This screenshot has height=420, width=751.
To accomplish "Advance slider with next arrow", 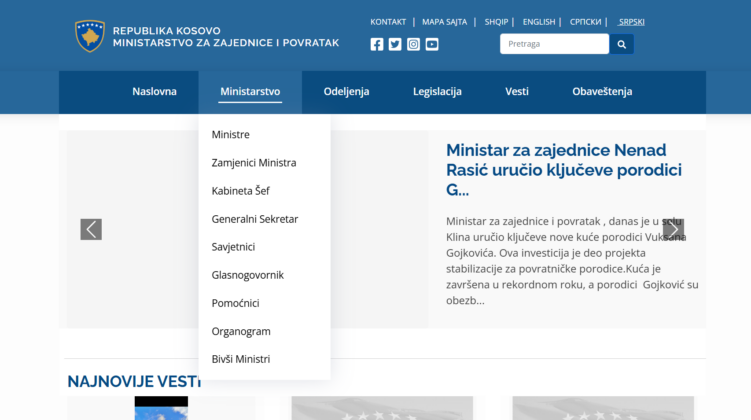I will pos(673,229).
